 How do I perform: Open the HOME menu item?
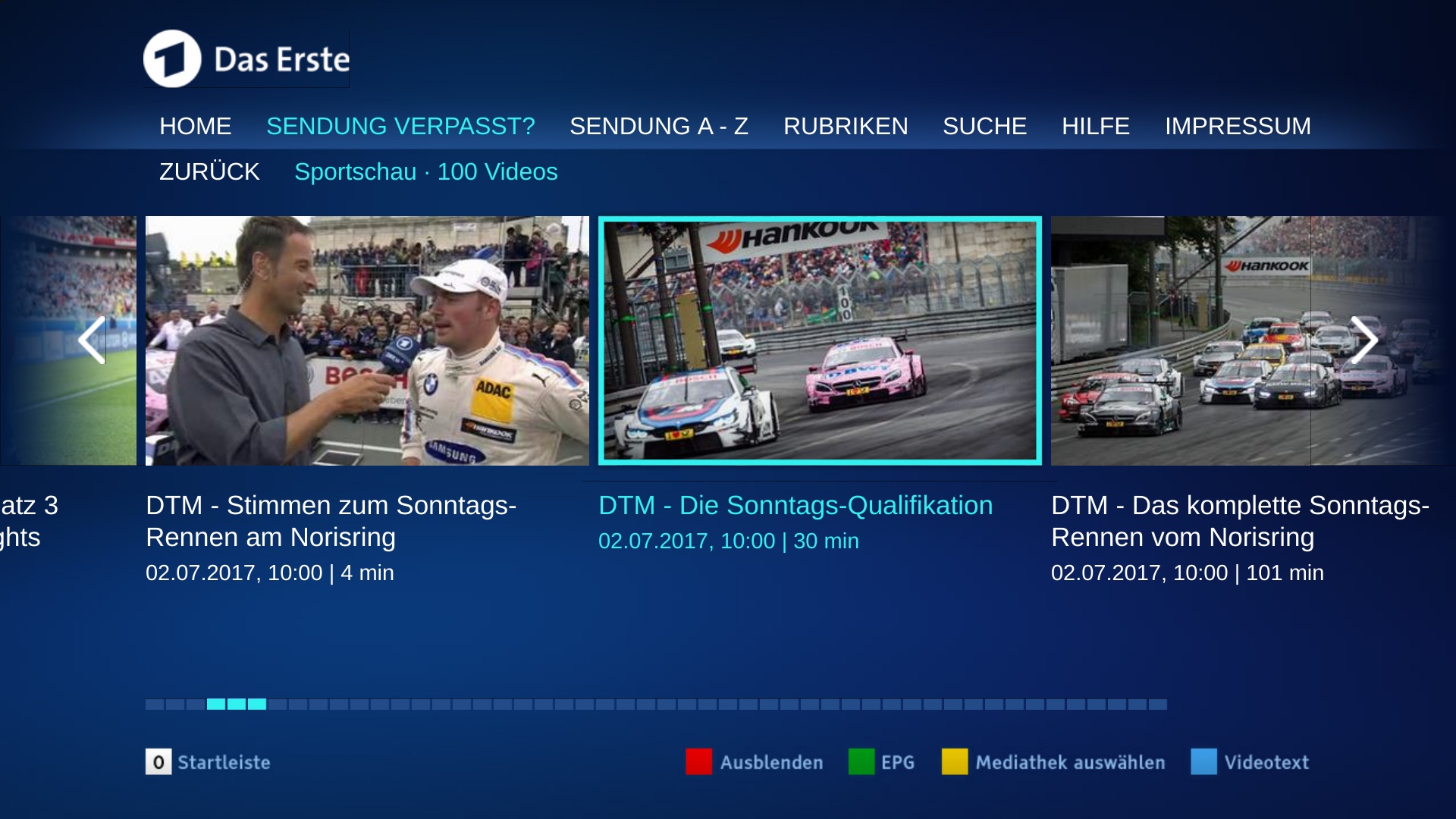click(x=195, y=126)
